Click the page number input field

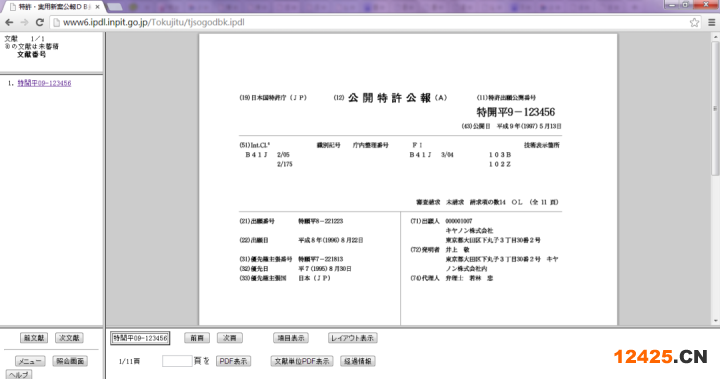tap(177, 361)
